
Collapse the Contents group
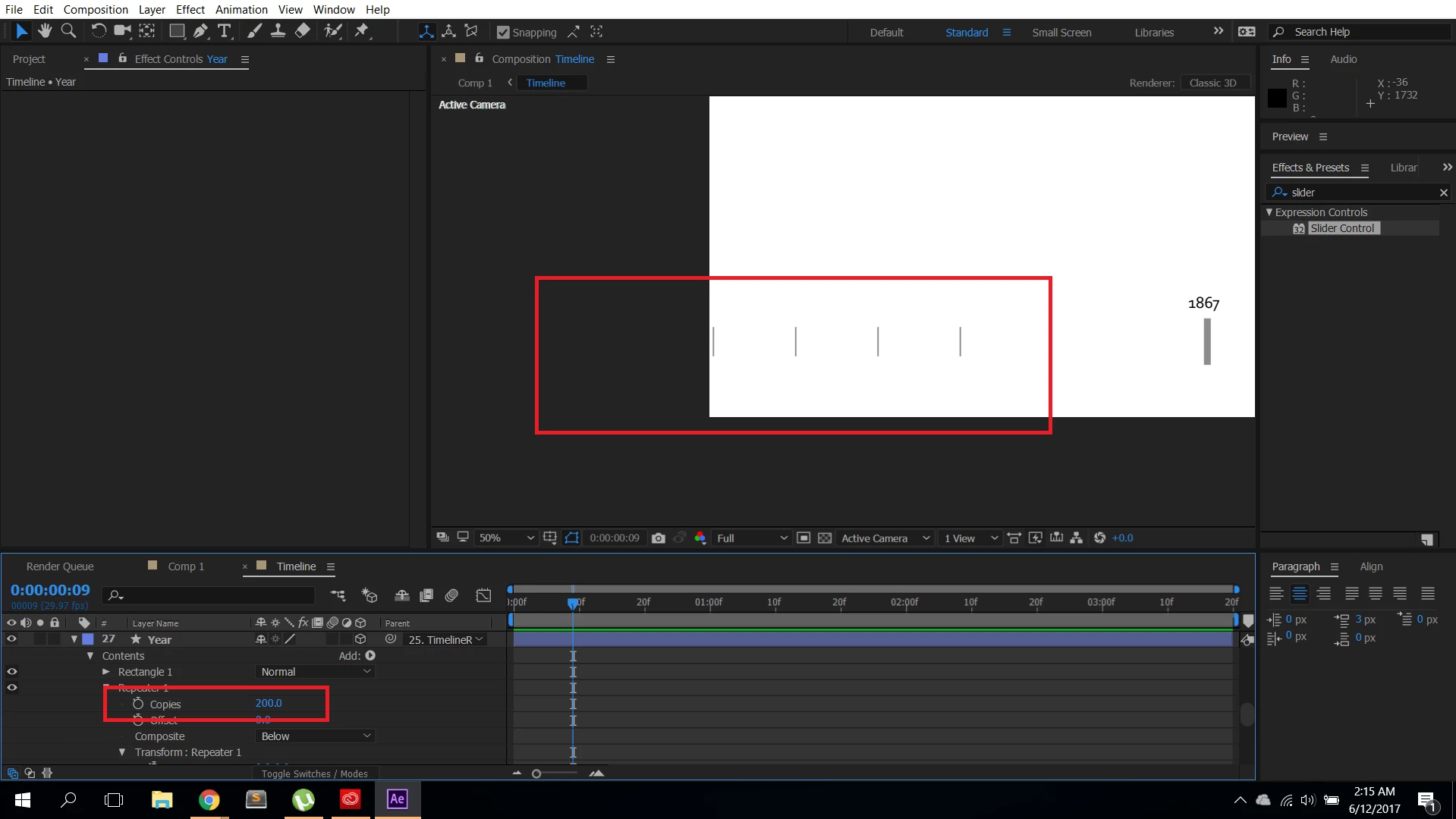tap(90, 656)
